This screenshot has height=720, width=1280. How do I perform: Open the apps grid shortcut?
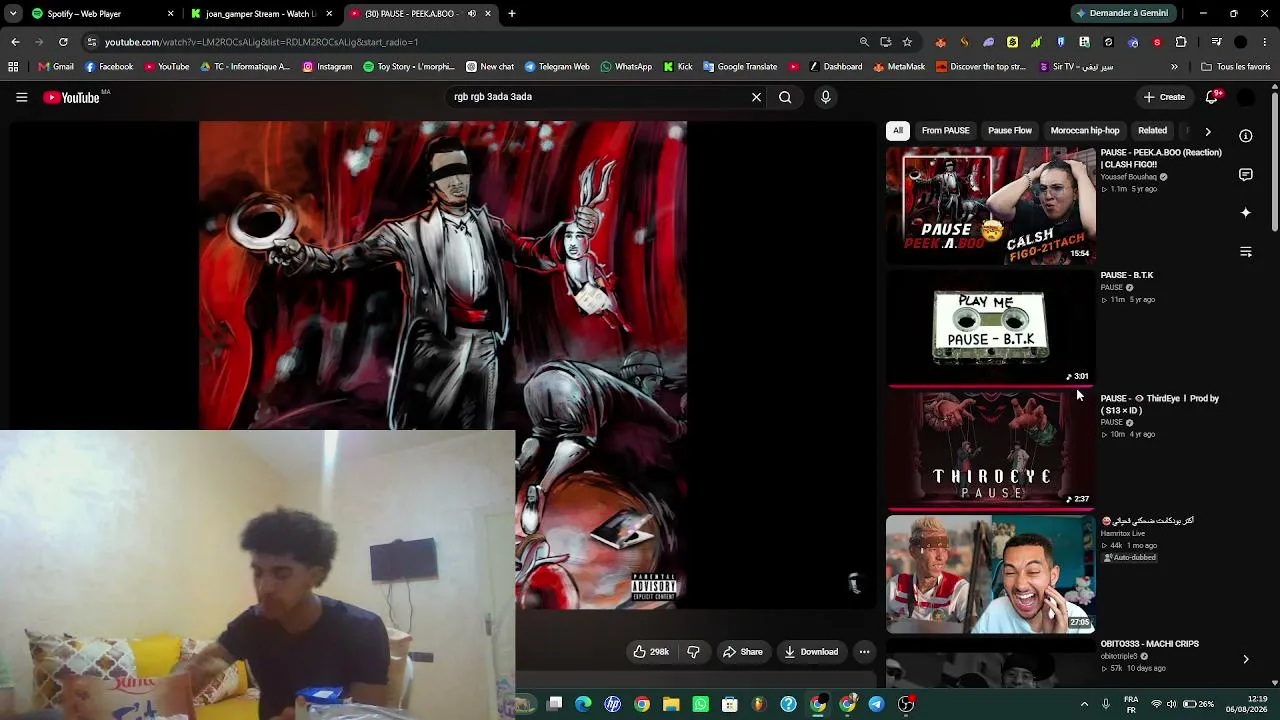[x=13, y=67]
